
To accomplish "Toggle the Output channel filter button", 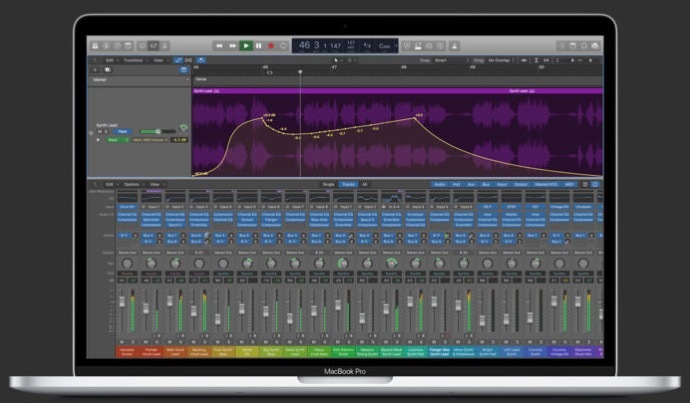I will point(521,184).
